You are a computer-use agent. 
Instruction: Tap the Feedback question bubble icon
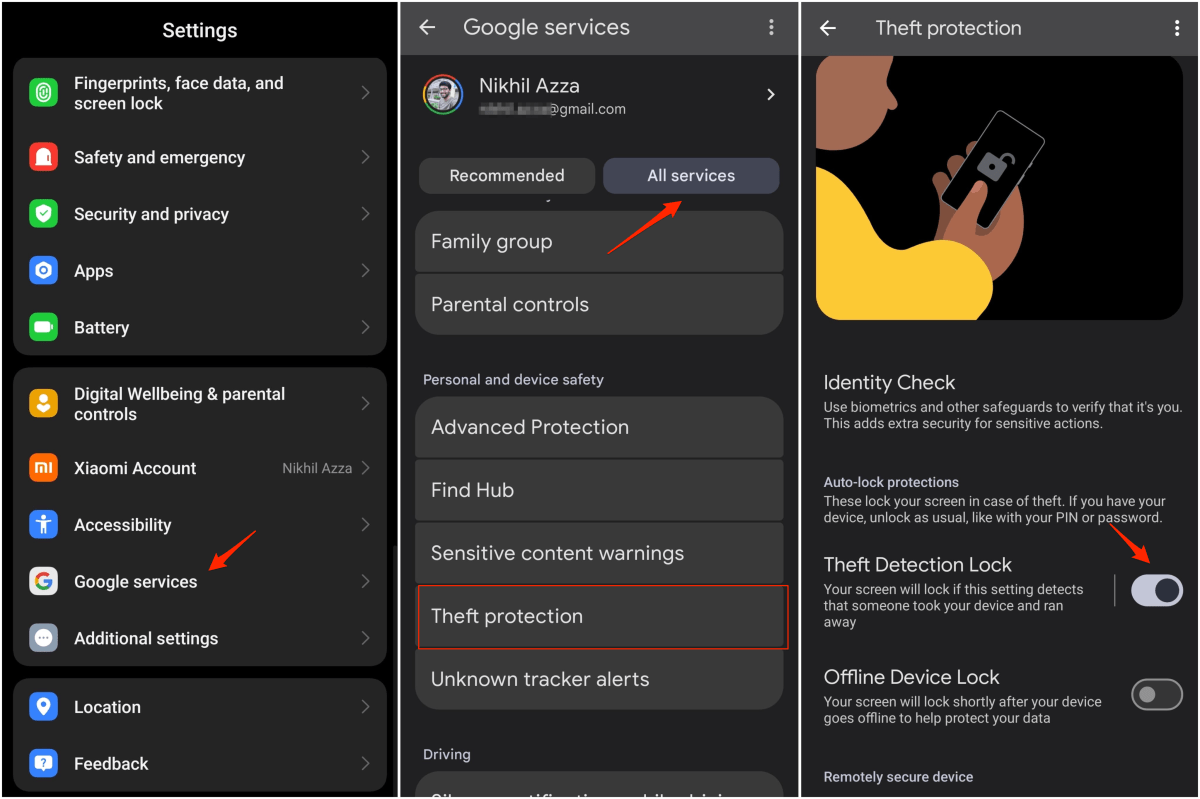(43, 764)
